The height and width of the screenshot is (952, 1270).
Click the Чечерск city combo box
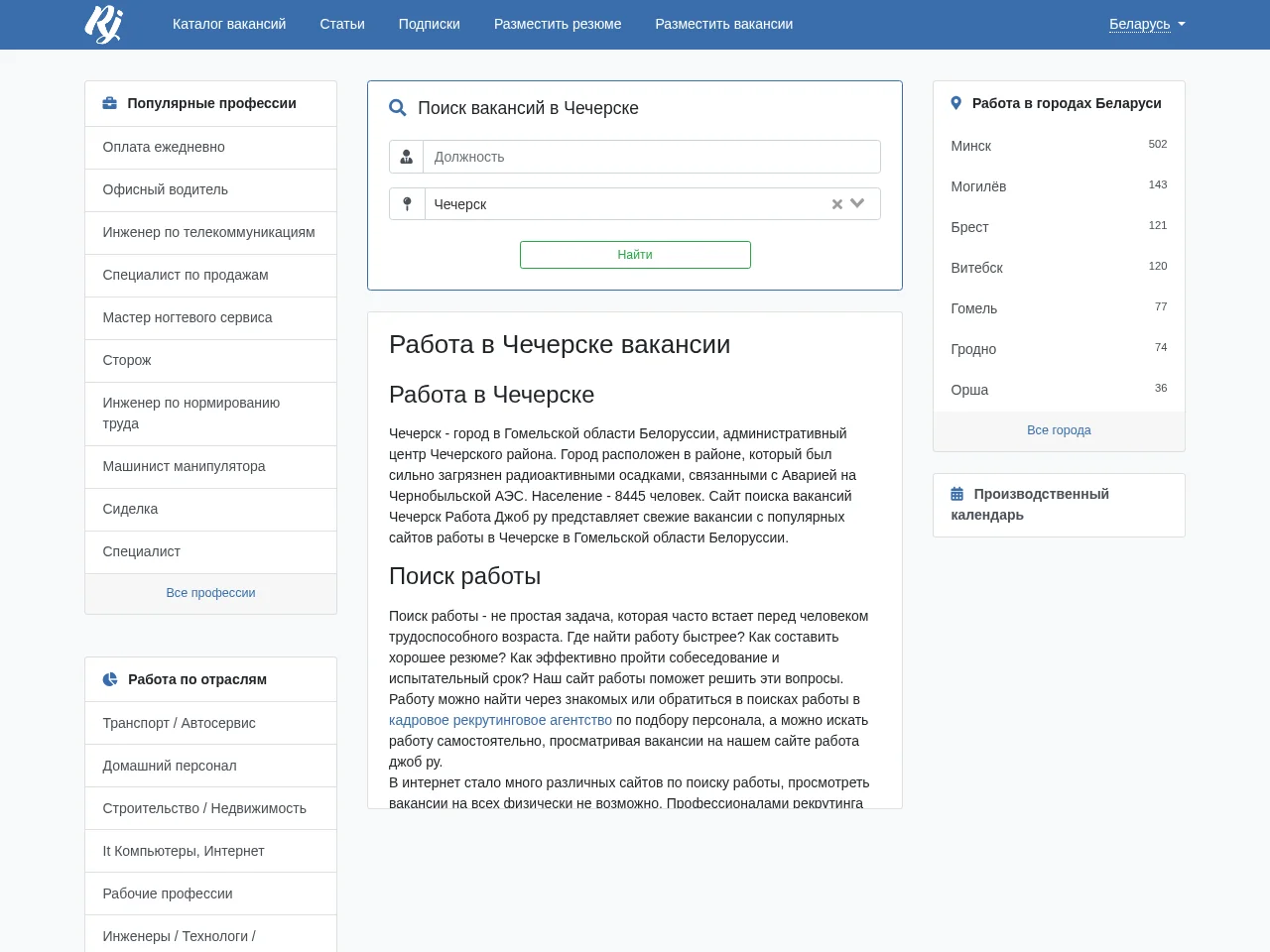tap(653, 204)
